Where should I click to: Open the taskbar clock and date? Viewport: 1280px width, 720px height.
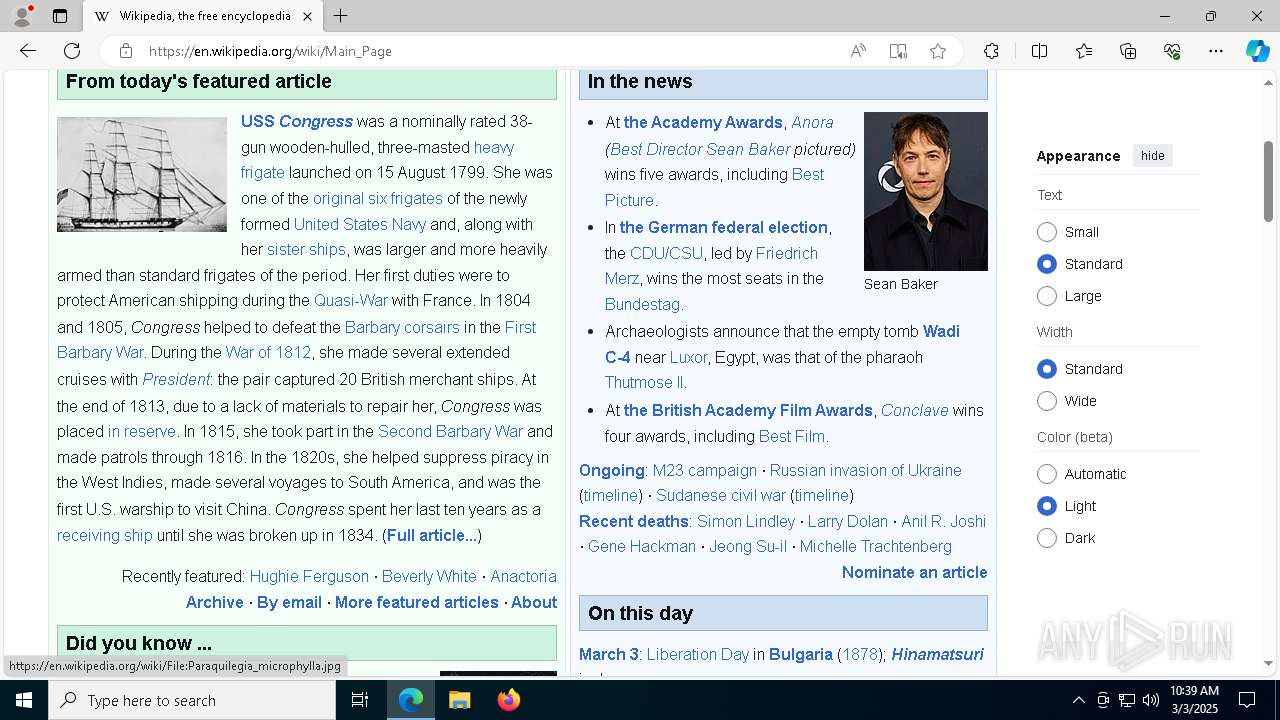coord(1194,700)
